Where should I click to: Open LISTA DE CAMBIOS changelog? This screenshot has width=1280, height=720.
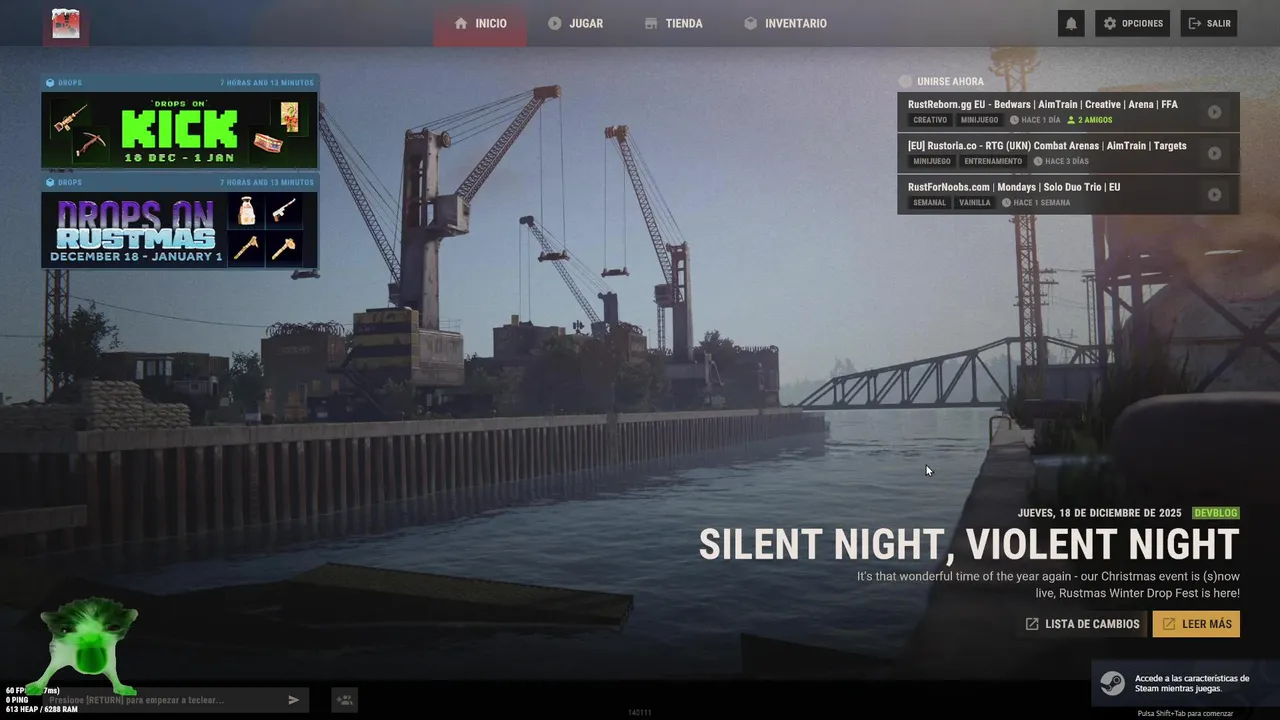(1082, 624)
